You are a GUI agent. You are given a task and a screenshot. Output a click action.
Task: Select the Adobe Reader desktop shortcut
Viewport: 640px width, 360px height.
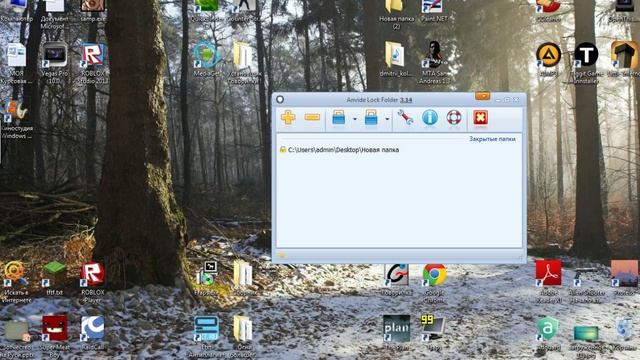[x=549, y=282]
